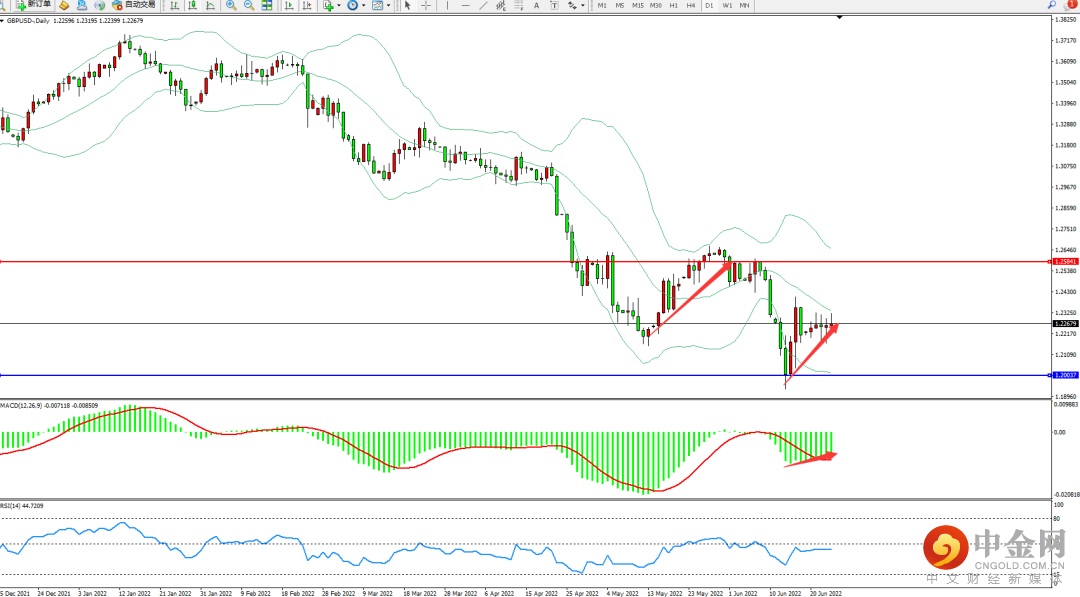The image size is (1080, 597).
Task: Switch to H4 timeframe
Action: click(690, 5)
